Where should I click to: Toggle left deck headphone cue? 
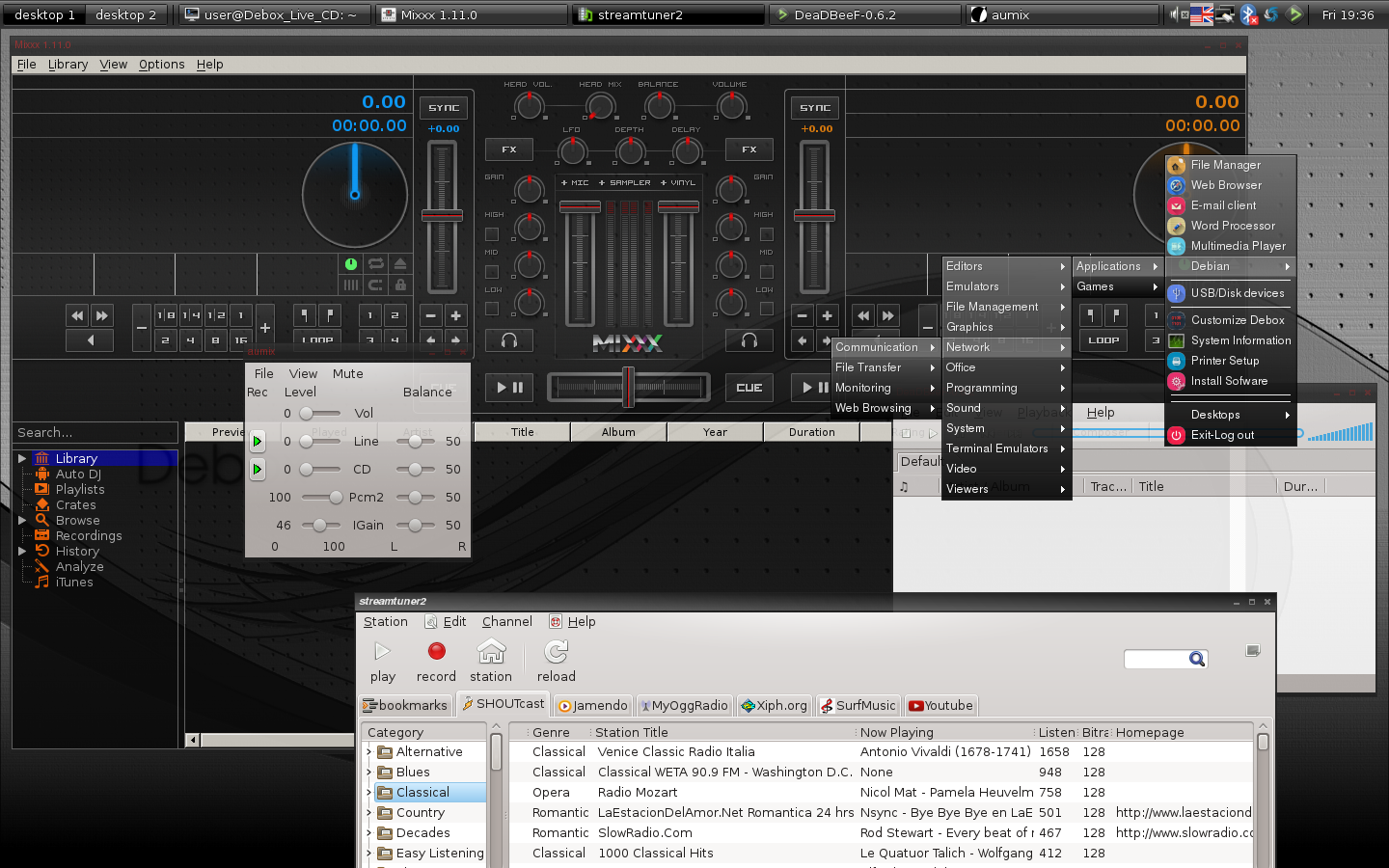(509, 340)
